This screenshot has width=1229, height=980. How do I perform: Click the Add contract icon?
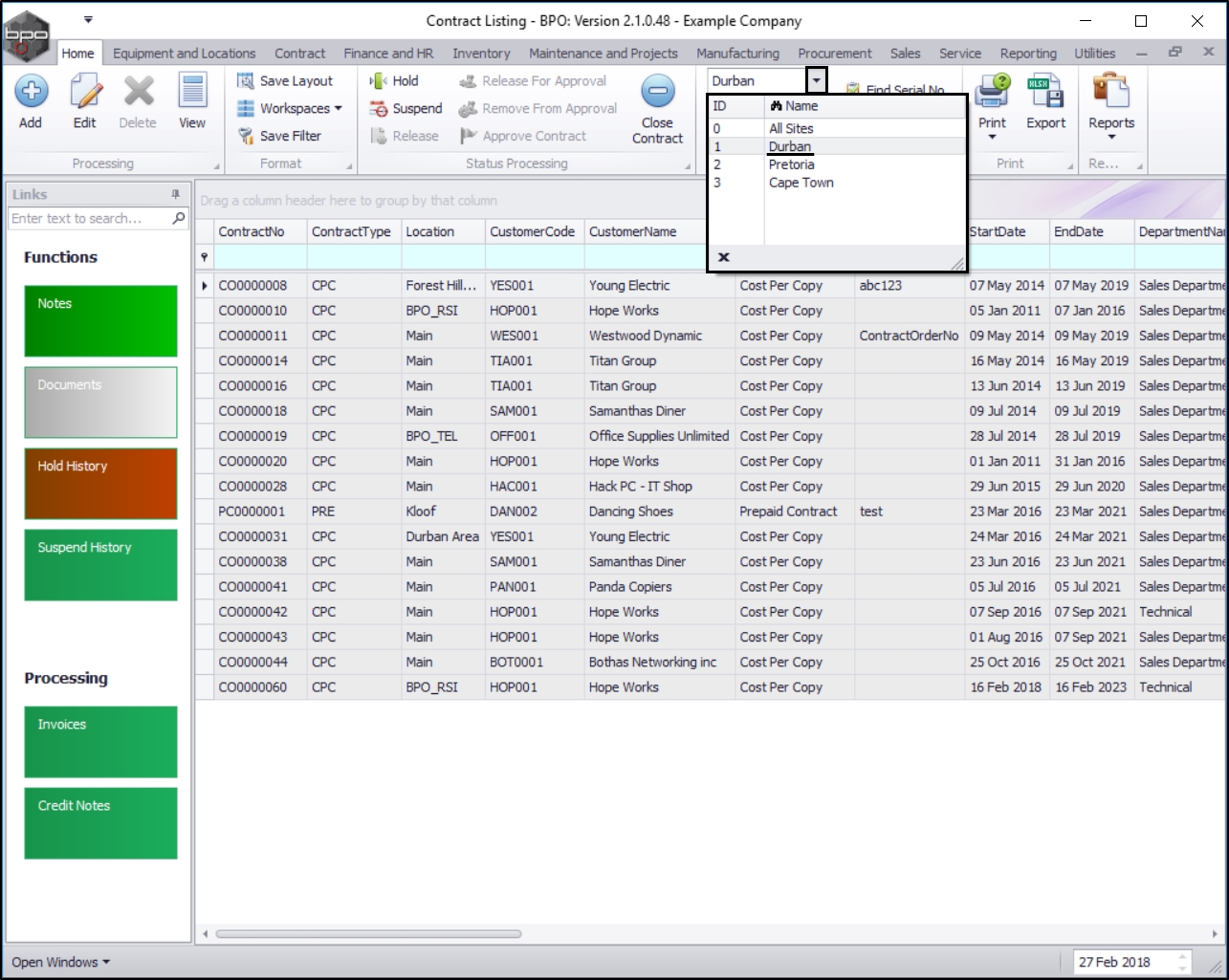(31, 92)
